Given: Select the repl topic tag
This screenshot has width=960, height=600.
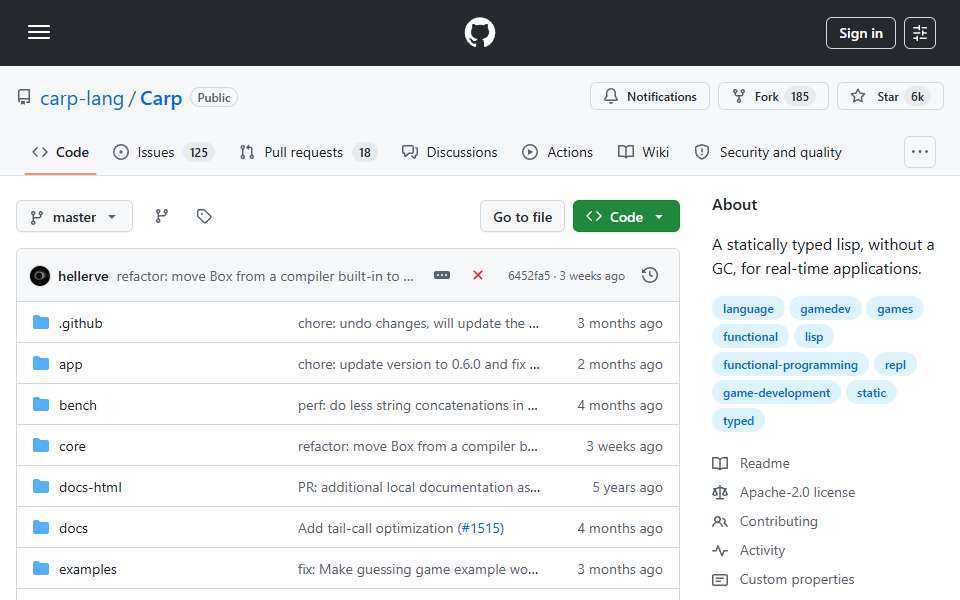Looking at the screenshot, I should click(x=894, y=365).
